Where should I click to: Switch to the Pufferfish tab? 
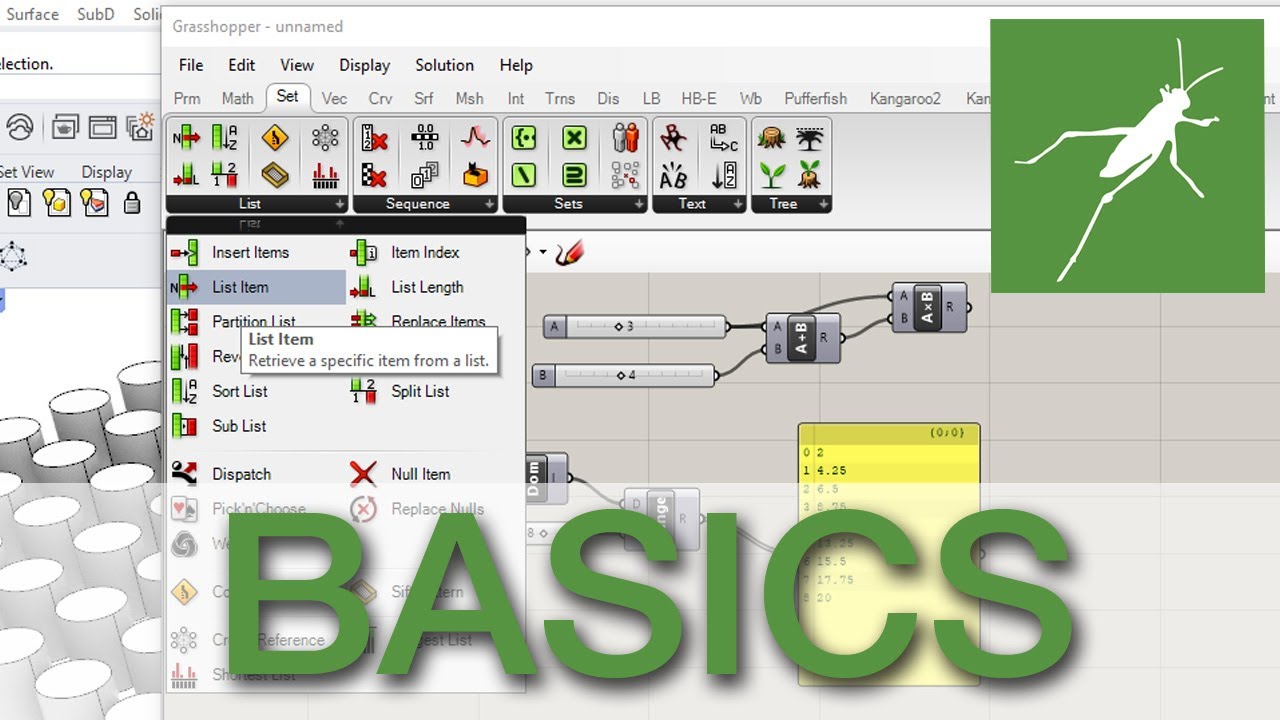pyautogui.click(x=816, y=98)
